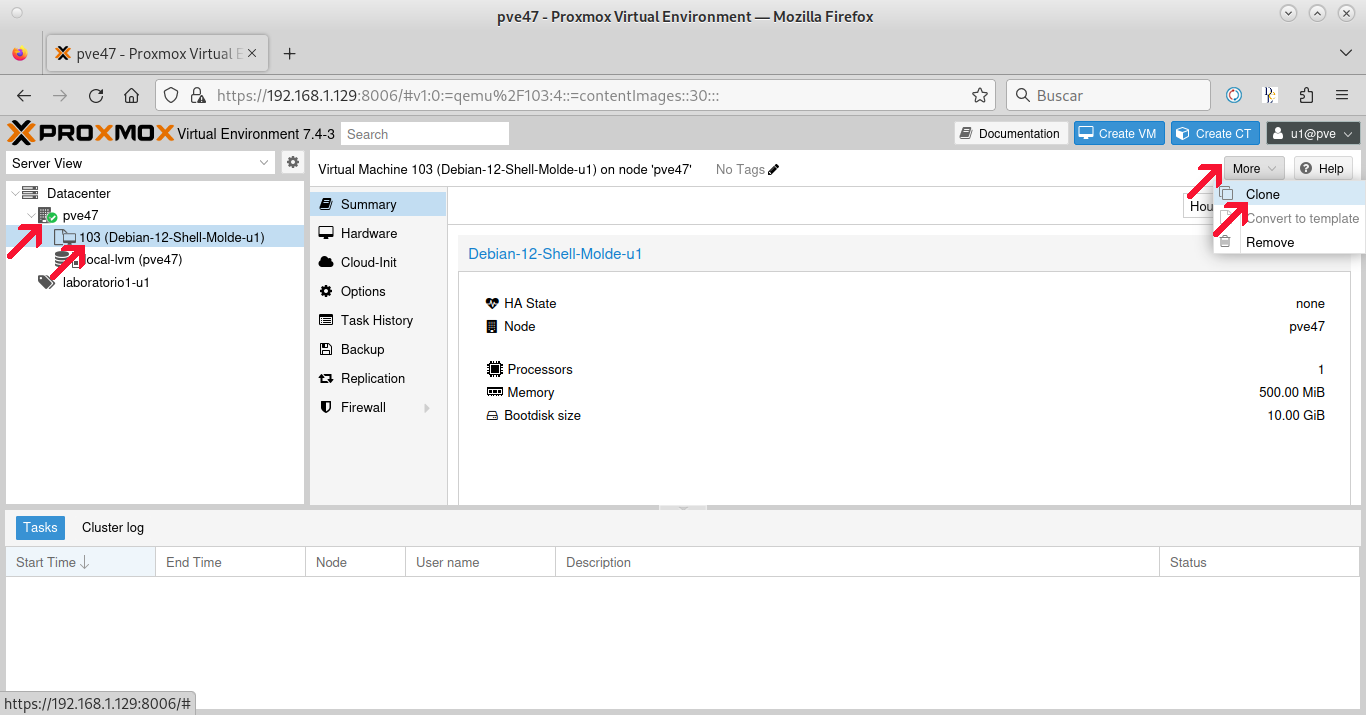Toggle the More dropdown button

(x=1254, y=169)
